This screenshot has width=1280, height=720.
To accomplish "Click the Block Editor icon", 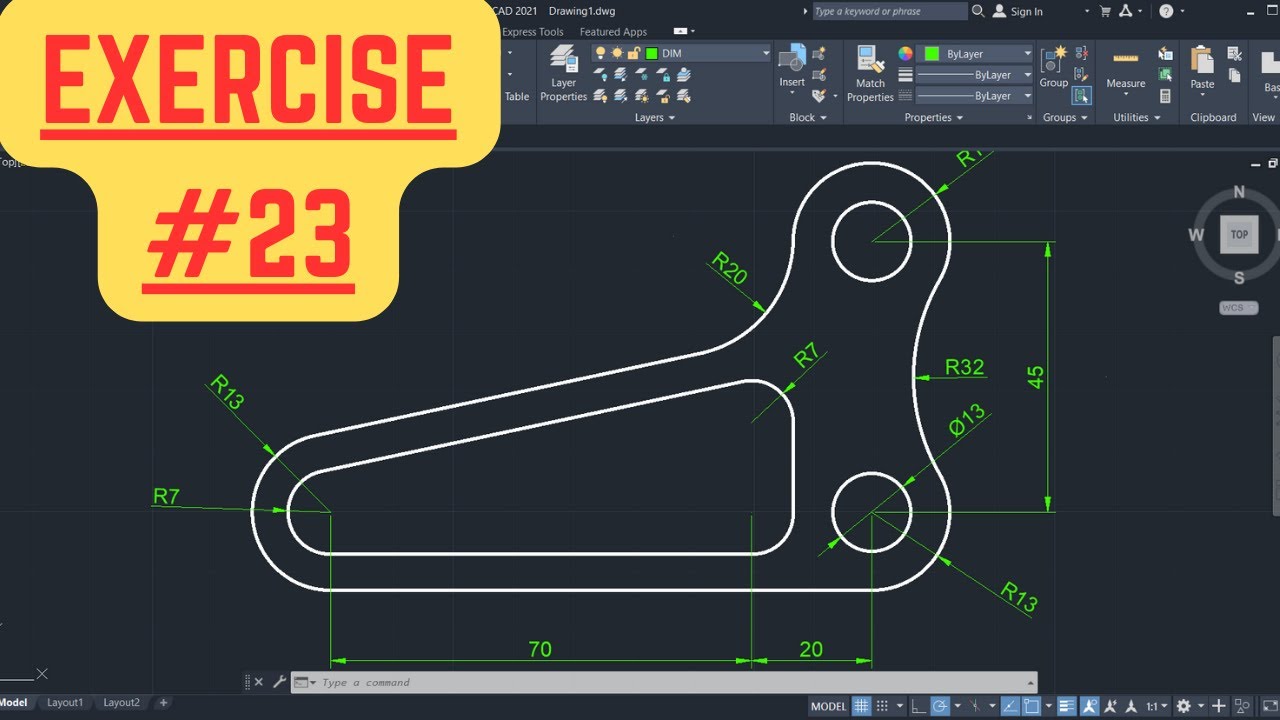I will coord(819,75).
